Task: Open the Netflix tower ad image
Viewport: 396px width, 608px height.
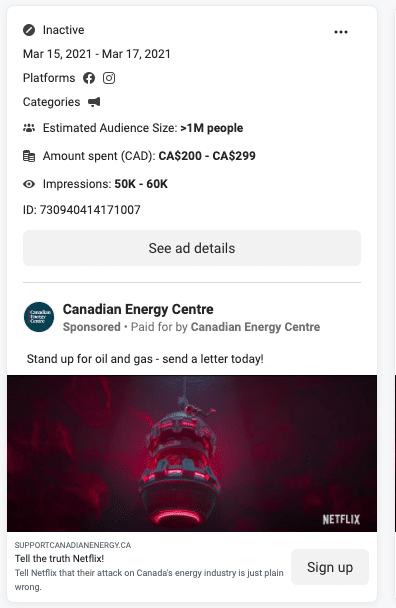Action: coord(192,453)
